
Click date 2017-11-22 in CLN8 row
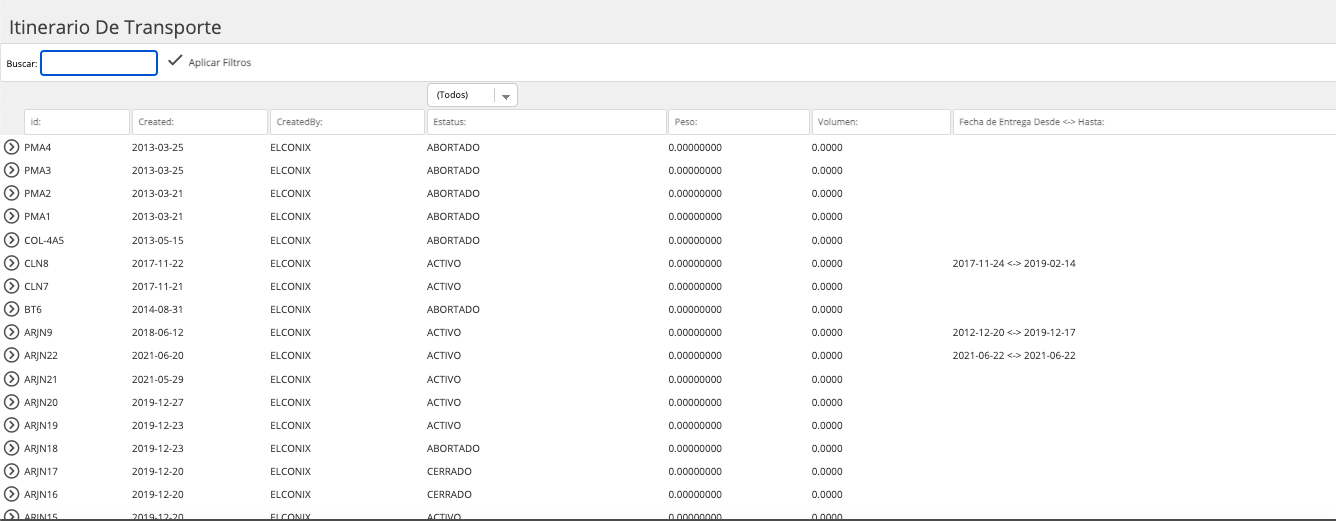tap(156, 263)
